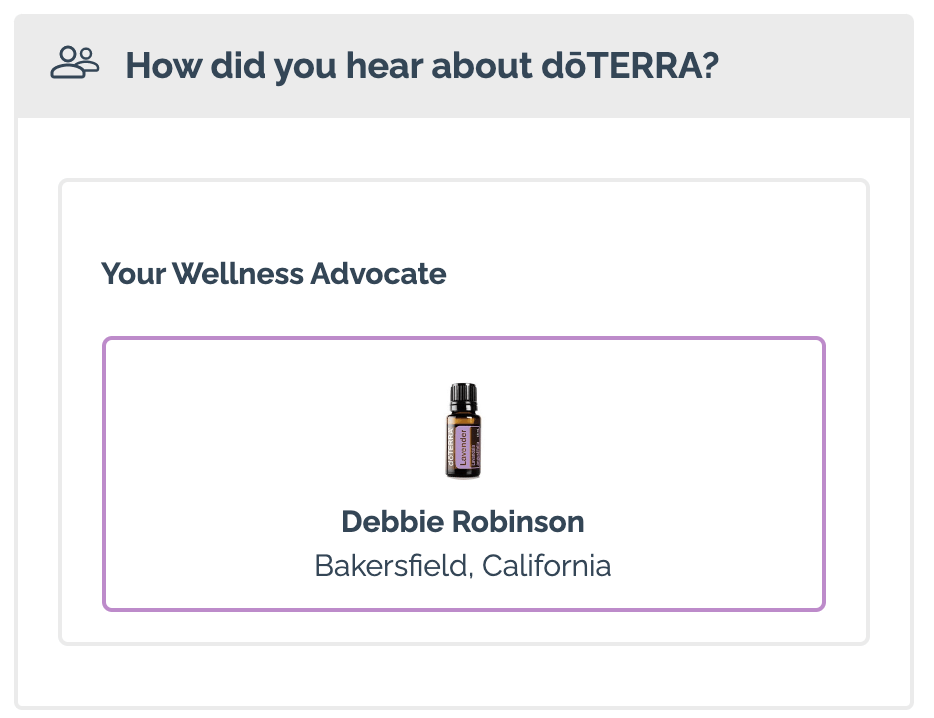The width and height of the screenshot is (934, 718).
Task: Click the word 'California' under the name
Action: 547,566
